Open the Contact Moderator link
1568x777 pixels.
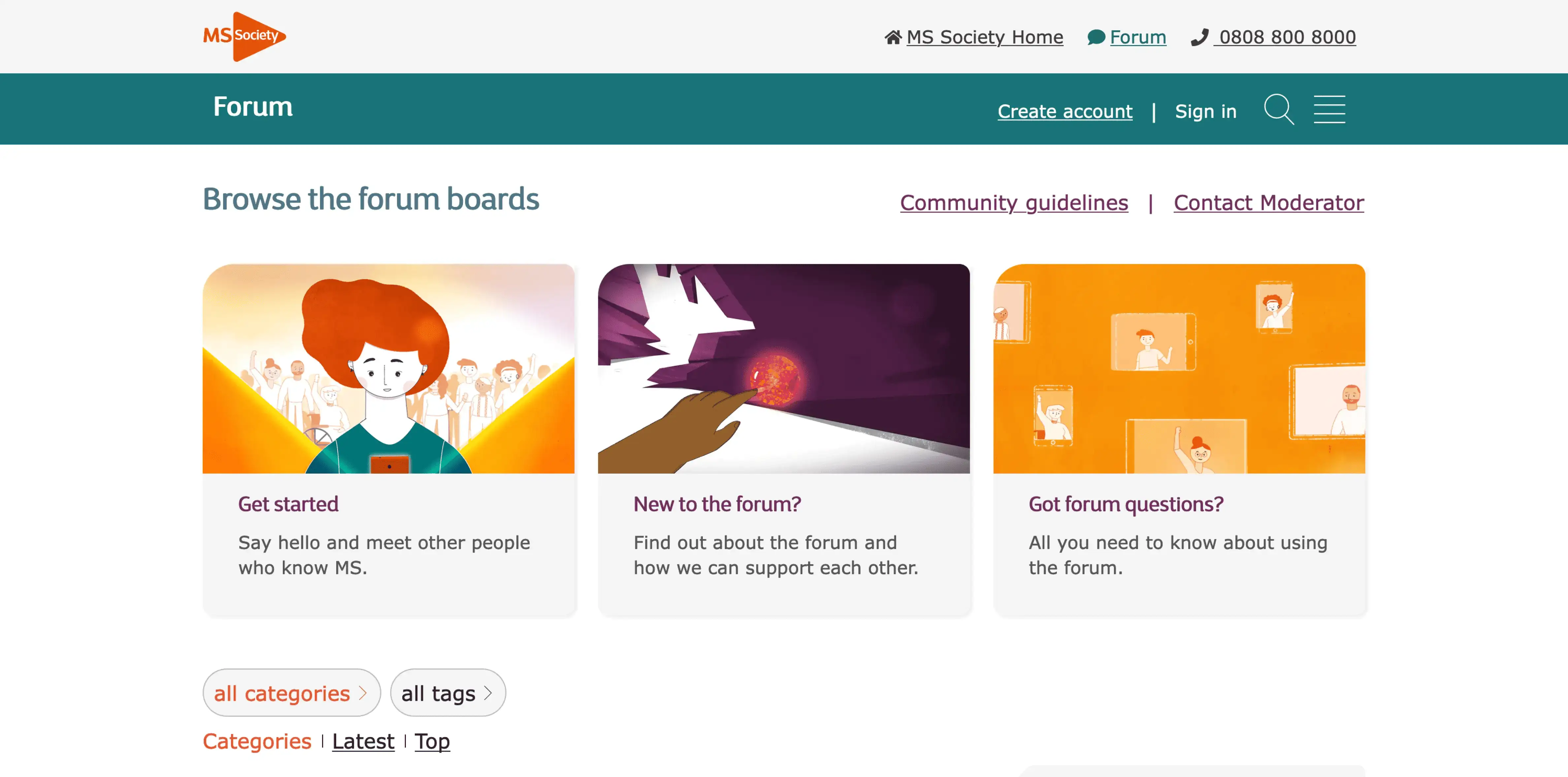[1268, 203]
